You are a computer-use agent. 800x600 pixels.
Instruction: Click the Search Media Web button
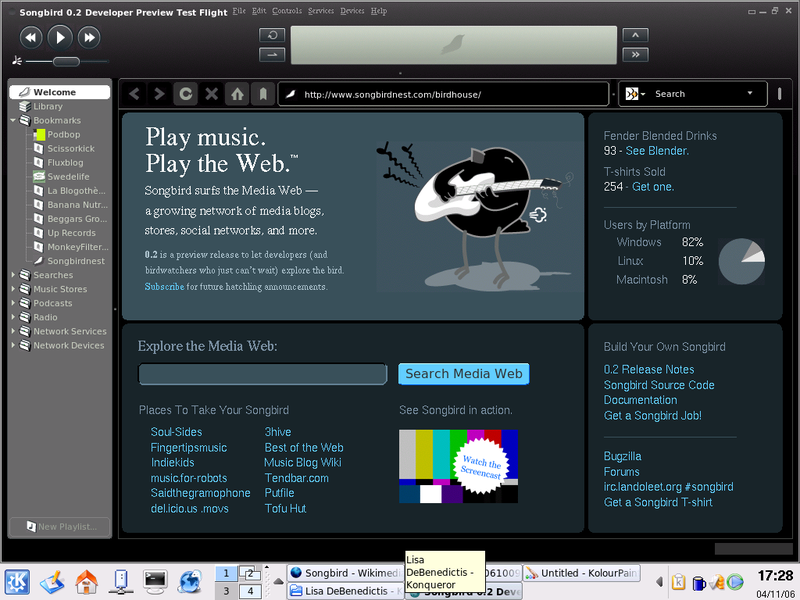point(463,374)
